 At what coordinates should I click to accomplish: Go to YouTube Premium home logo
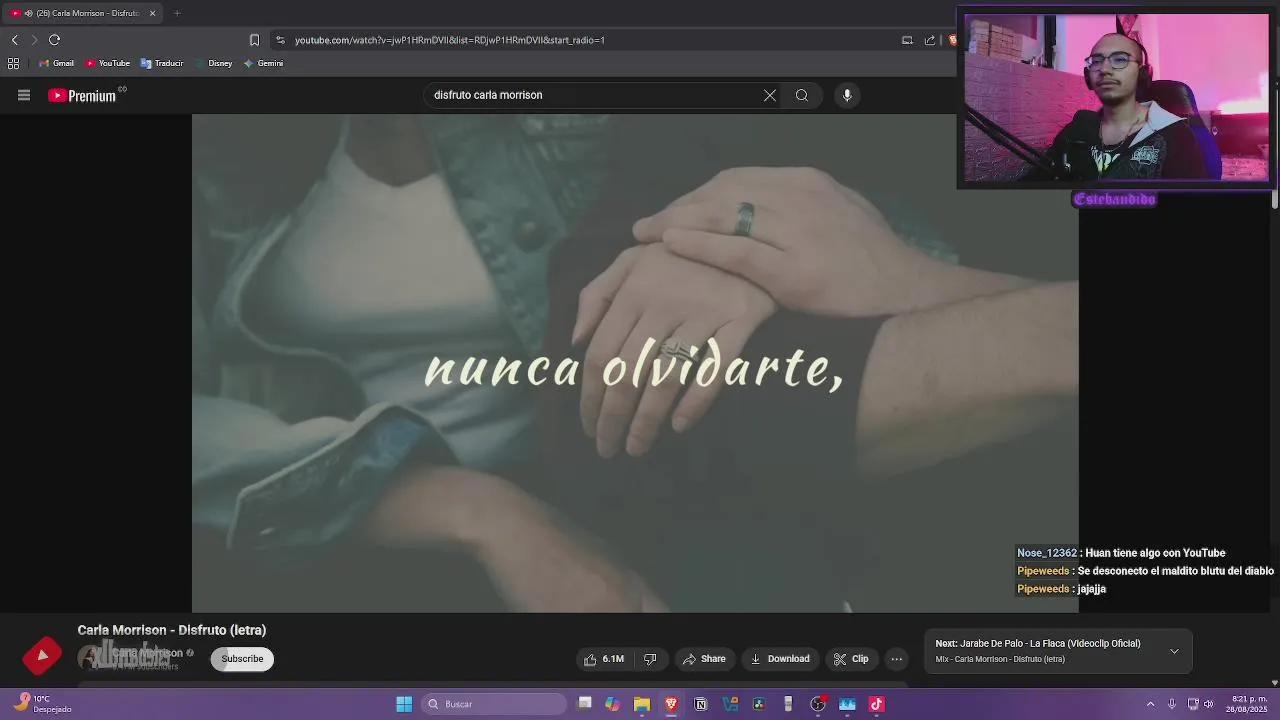83,95
